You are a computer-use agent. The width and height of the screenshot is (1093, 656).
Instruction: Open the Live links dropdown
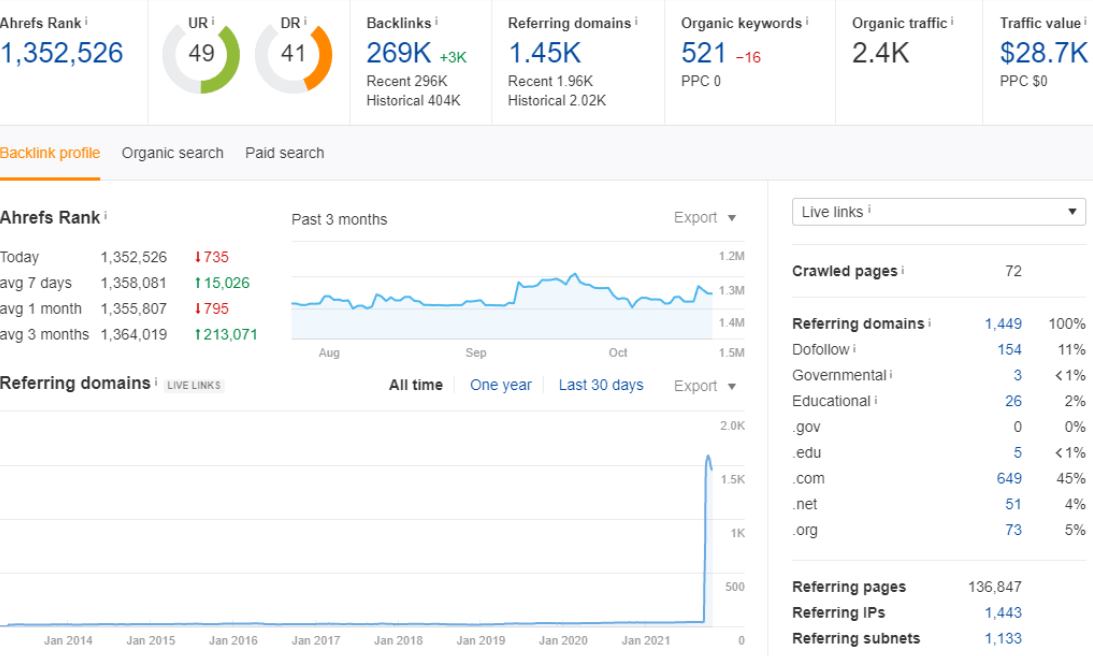tap(938, 212)
